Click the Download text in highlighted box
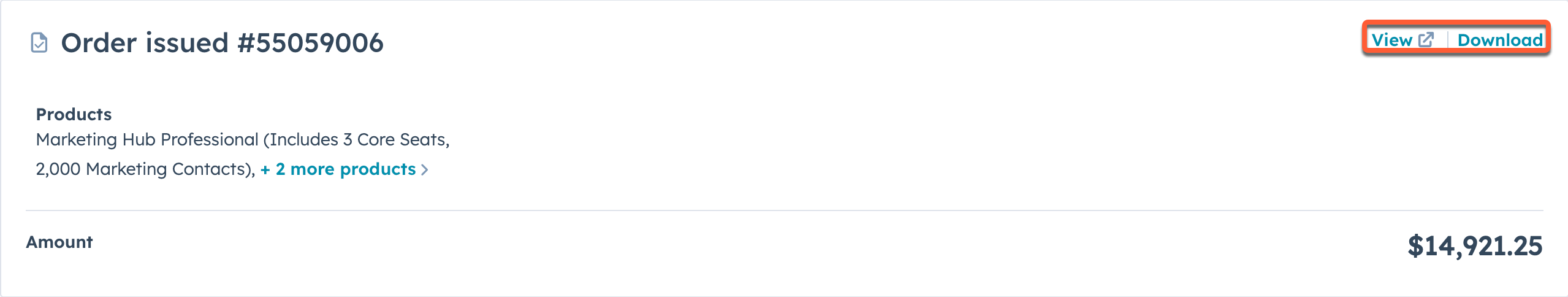Image resolution: width=1568 pixels, height=297 pixels. 1499,40
